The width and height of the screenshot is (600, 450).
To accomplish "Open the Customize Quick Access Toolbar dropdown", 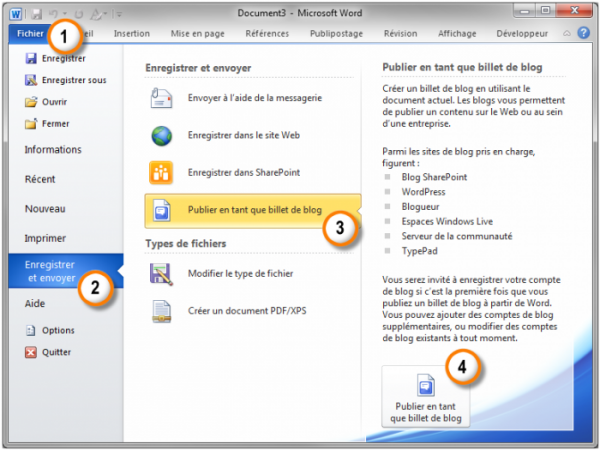I will [x=119, y=15].
